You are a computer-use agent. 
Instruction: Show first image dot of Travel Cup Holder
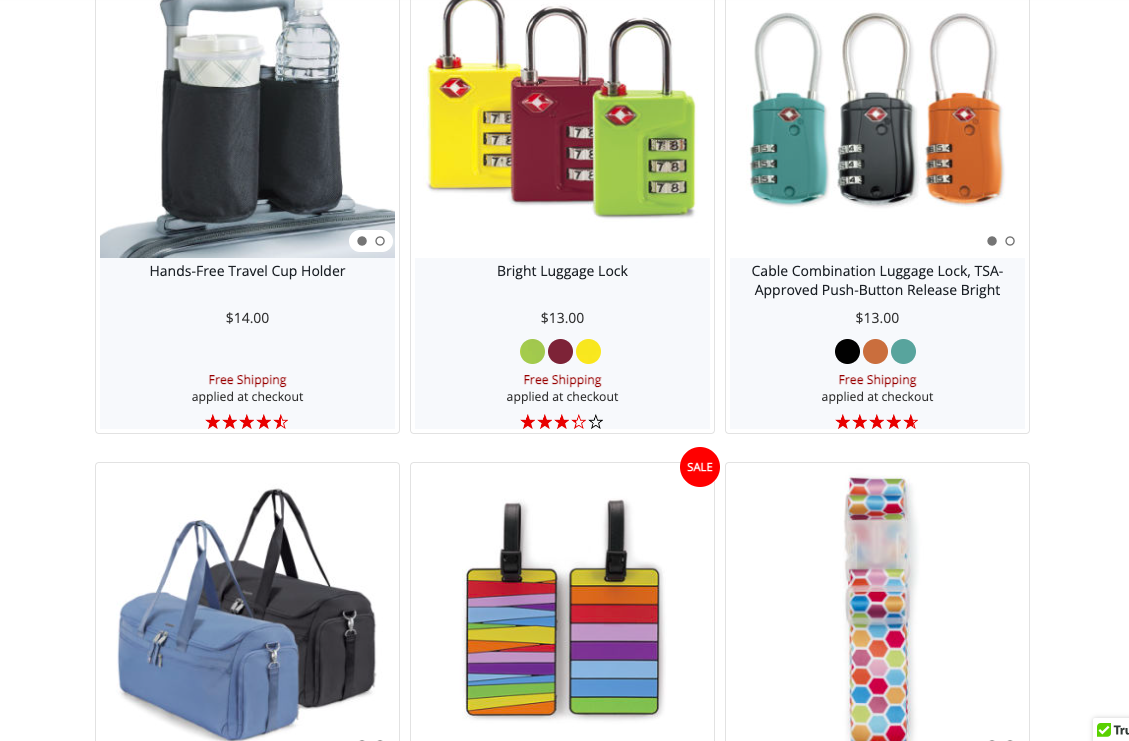(x=362, y=241)
